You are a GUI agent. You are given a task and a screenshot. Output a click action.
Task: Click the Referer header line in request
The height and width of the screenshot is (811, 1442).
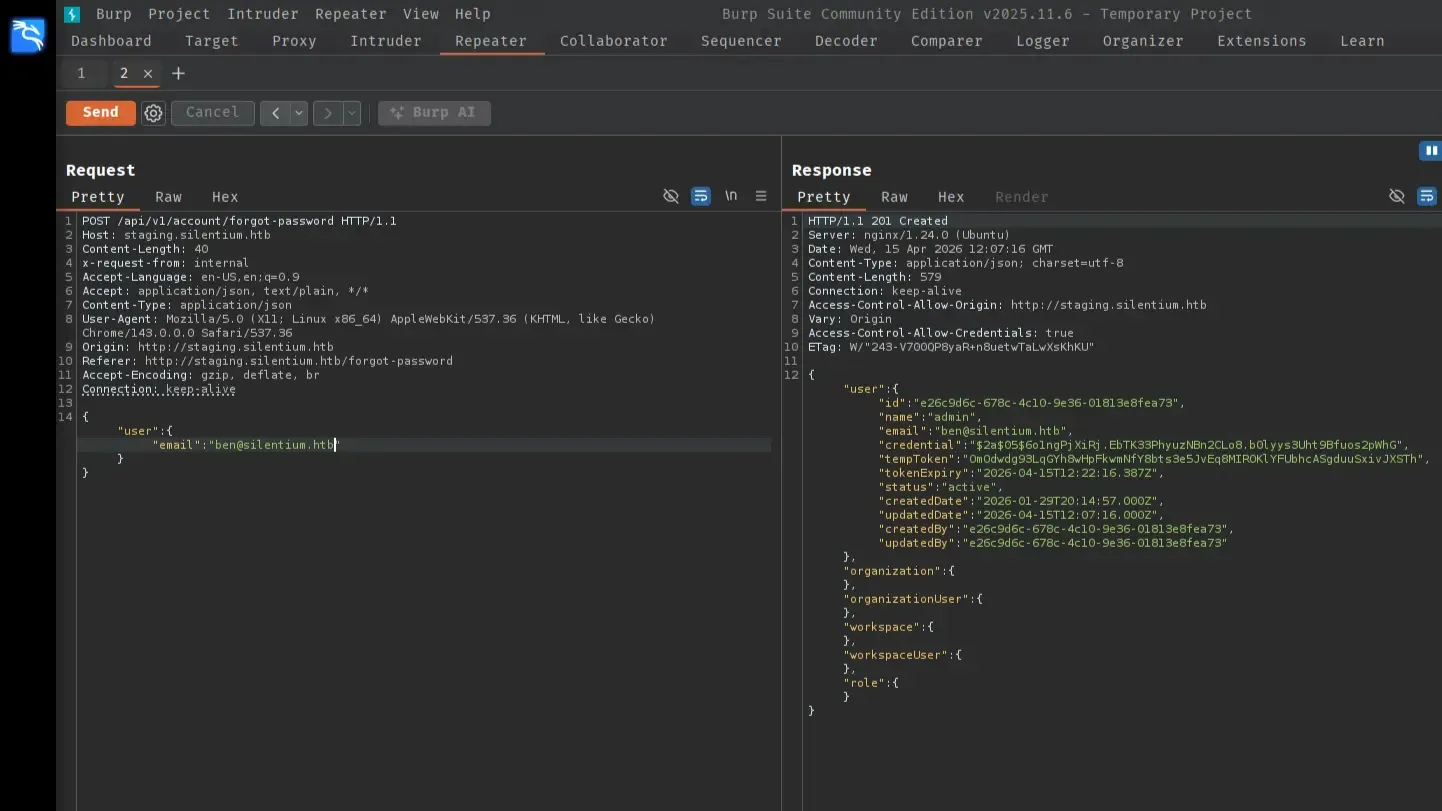(267, 361)
